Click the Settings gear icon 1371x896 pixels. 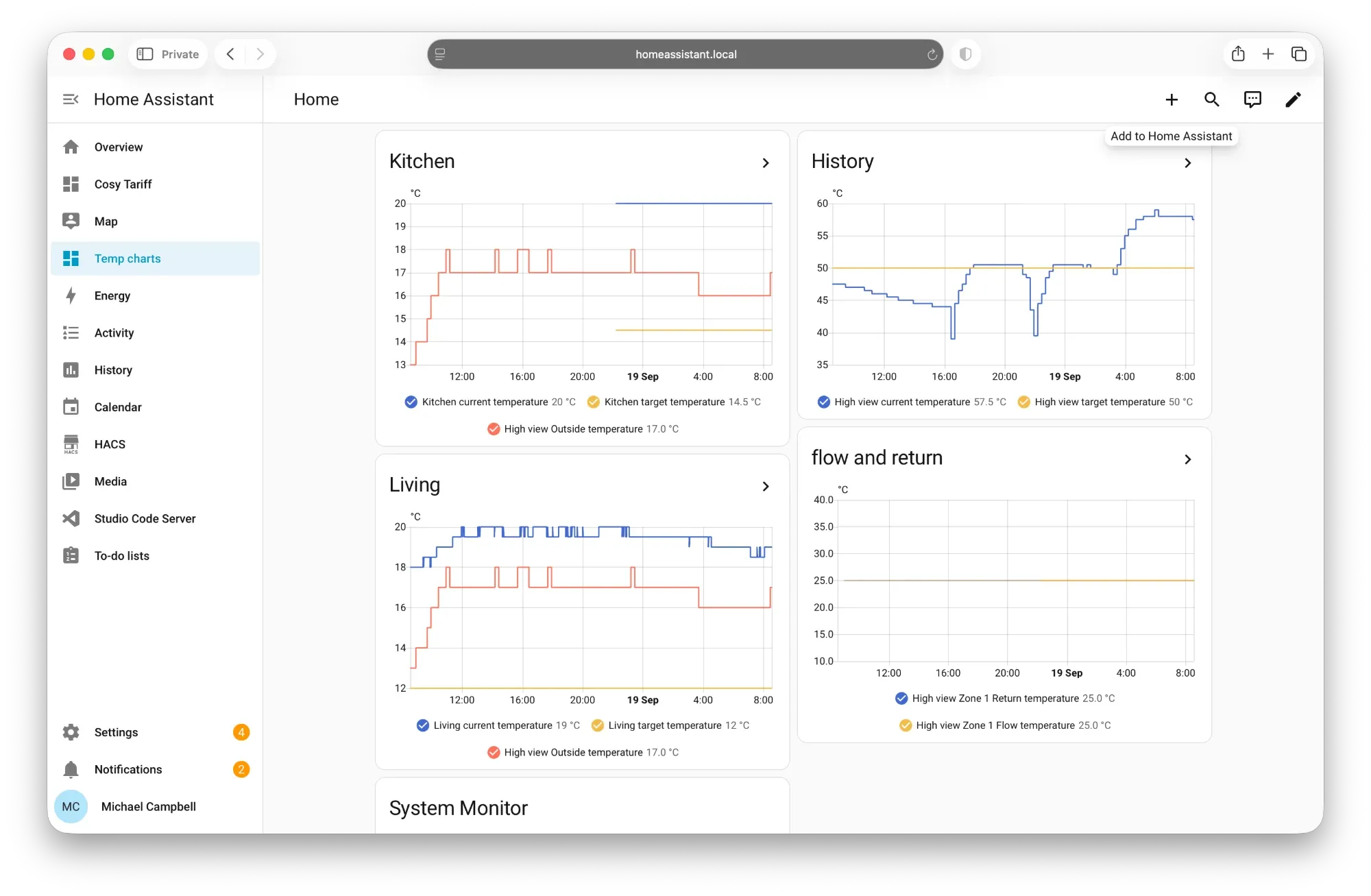(71, 732)
